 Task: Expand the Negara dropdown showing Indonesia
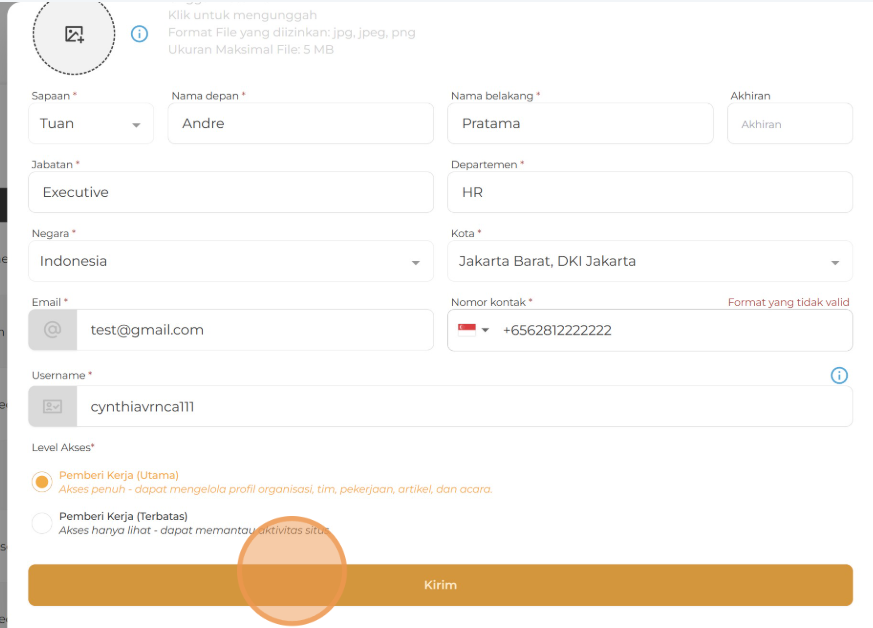pos(229,262)
